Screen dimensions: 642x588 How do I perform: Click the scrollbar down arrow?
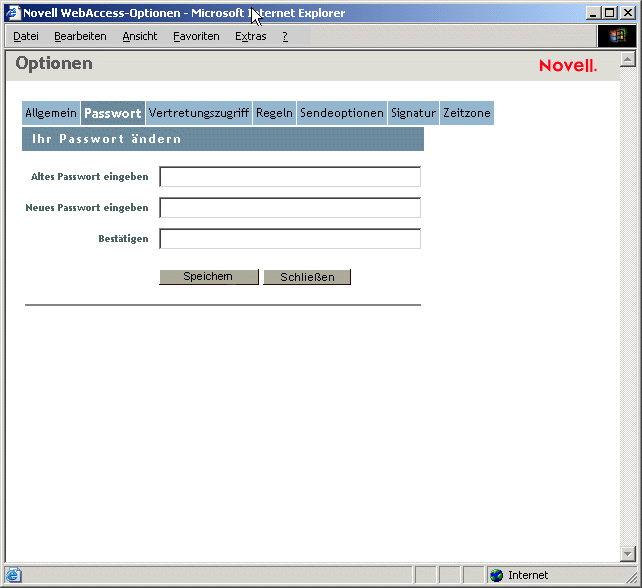tap(628, 554)
